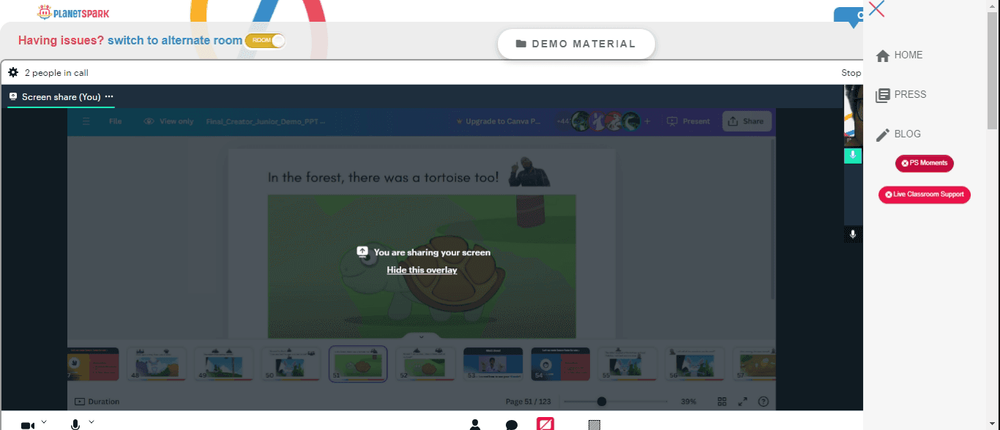Open the DEMO MATERIAL button
This screenshot has height=430, width=1000.
coord(576,44)
